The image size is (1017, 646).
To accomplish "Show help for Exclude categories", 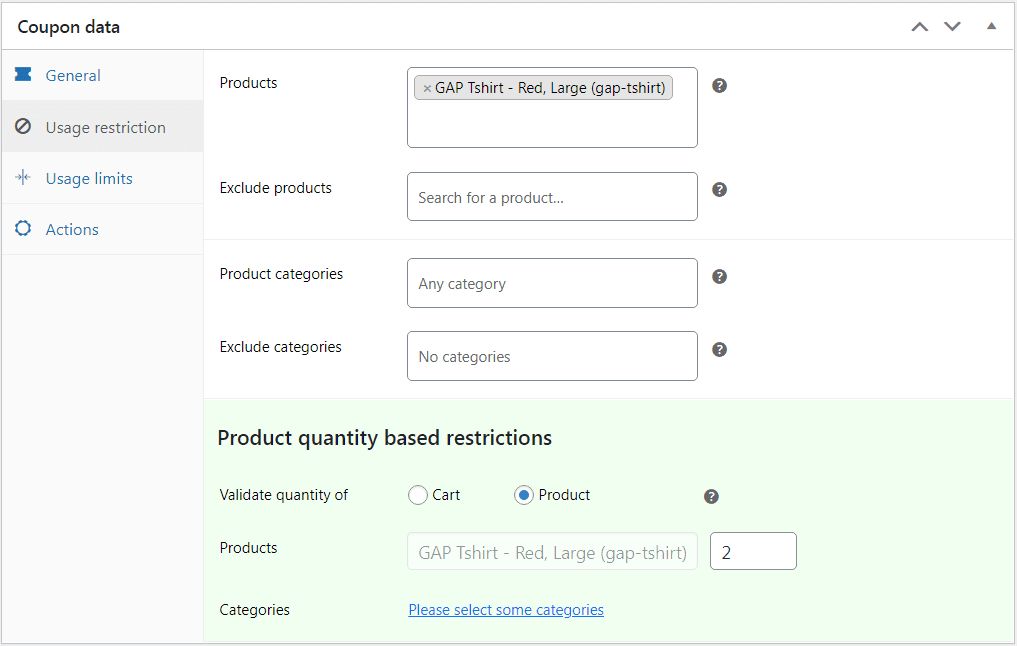I will 719,350.
